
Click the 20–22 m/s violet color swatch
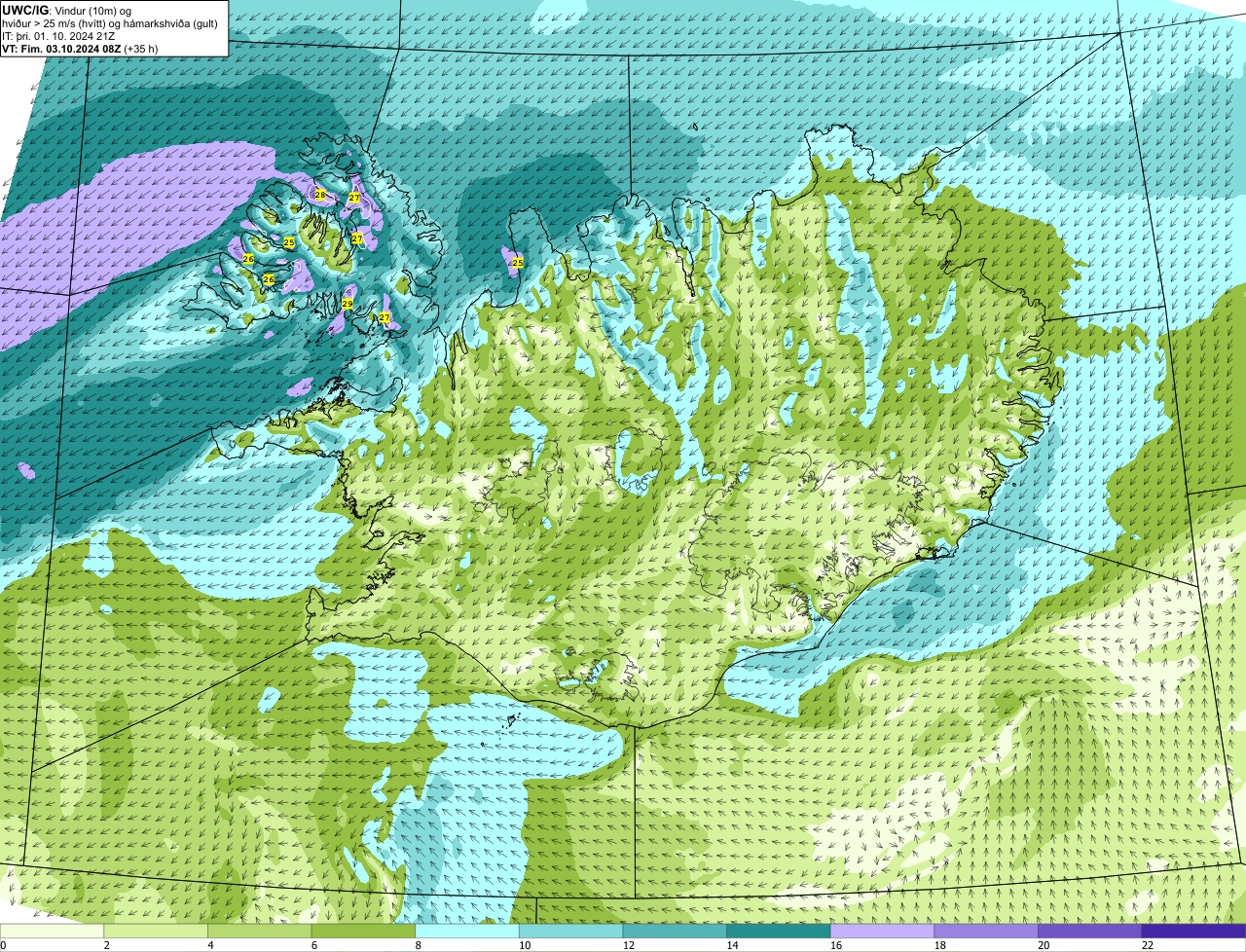(1090, 931)
